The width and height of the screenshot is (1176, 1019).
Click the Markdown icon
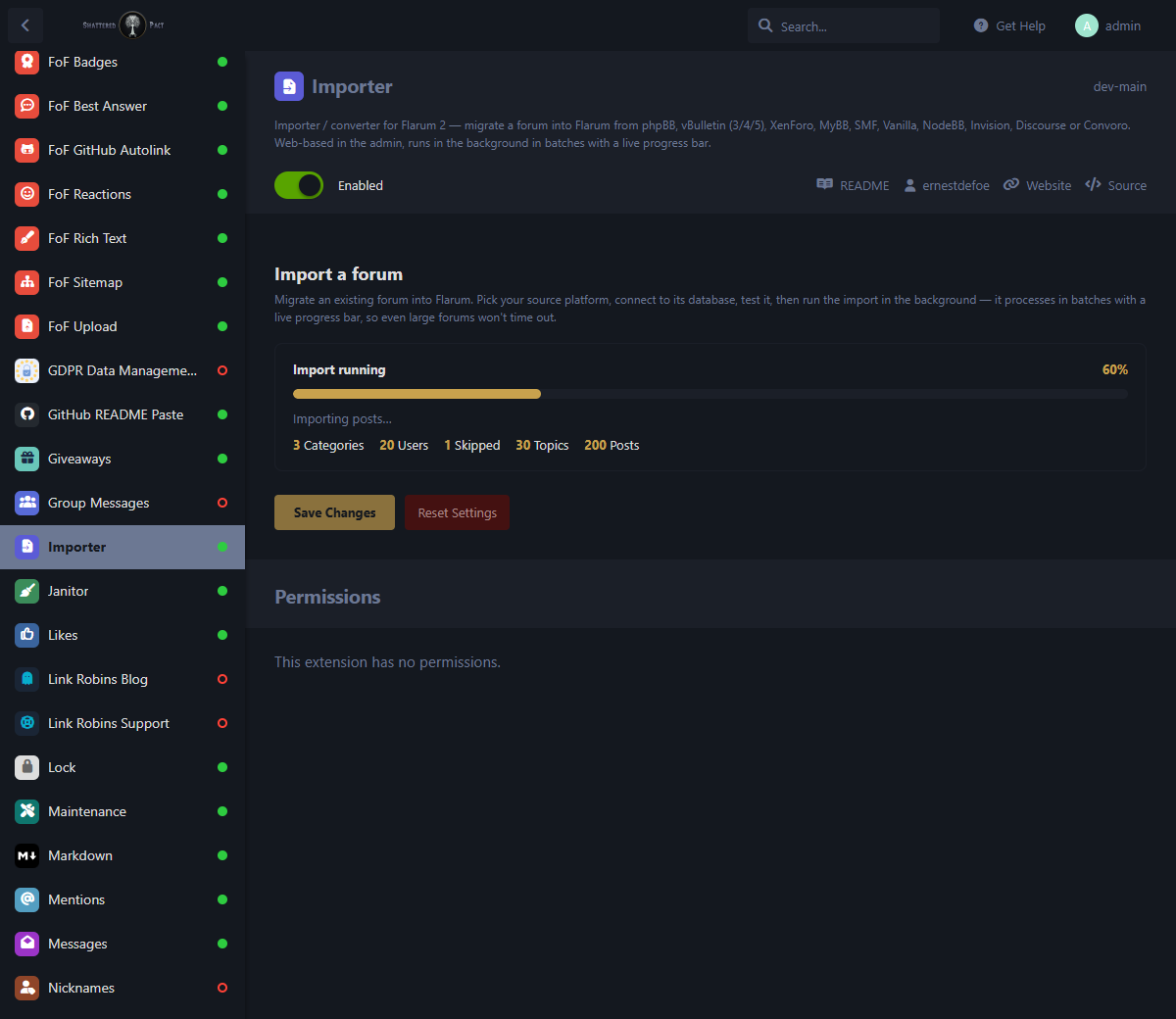27,855
